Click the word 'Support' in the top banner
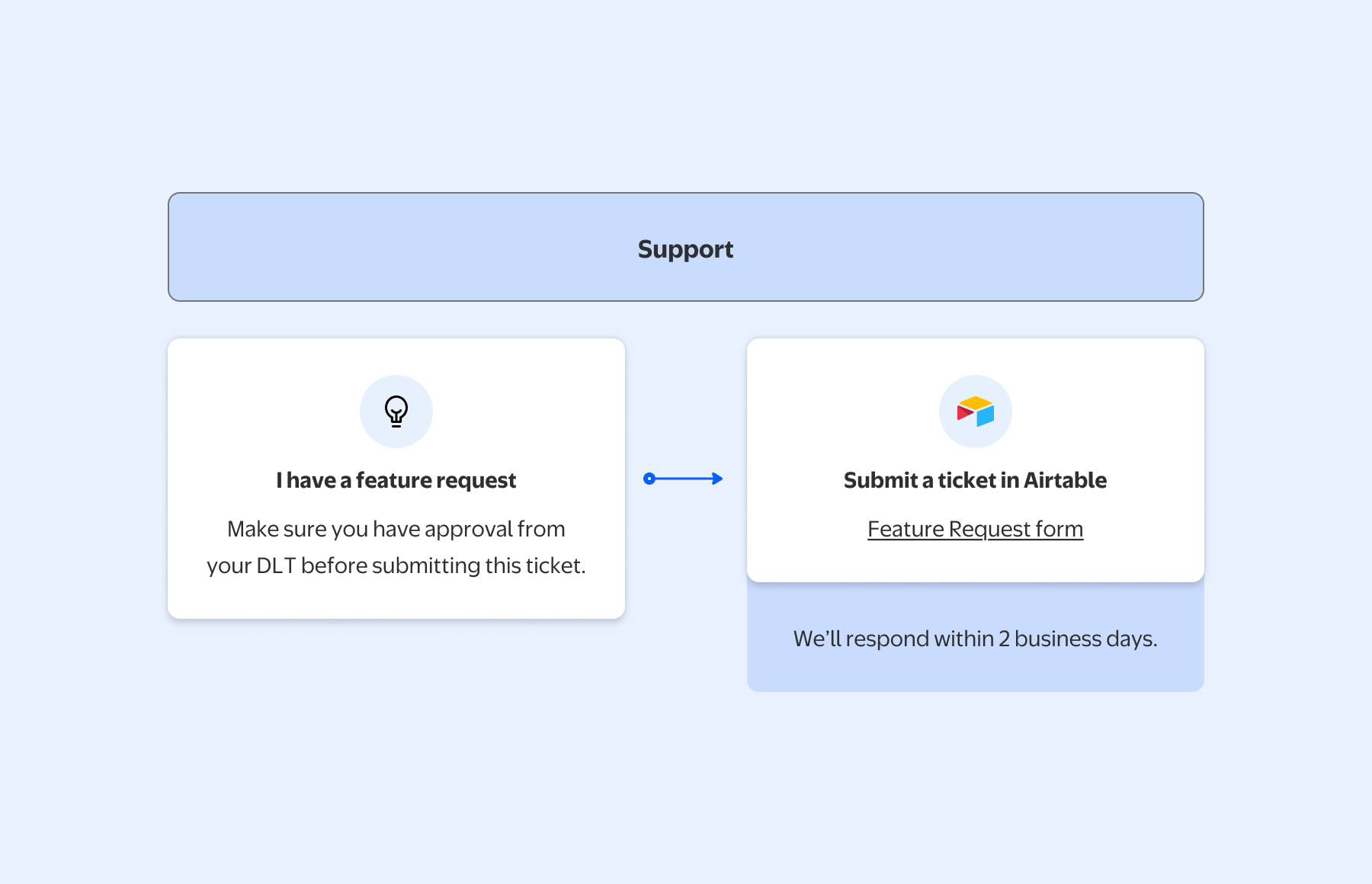 [684, 248]
